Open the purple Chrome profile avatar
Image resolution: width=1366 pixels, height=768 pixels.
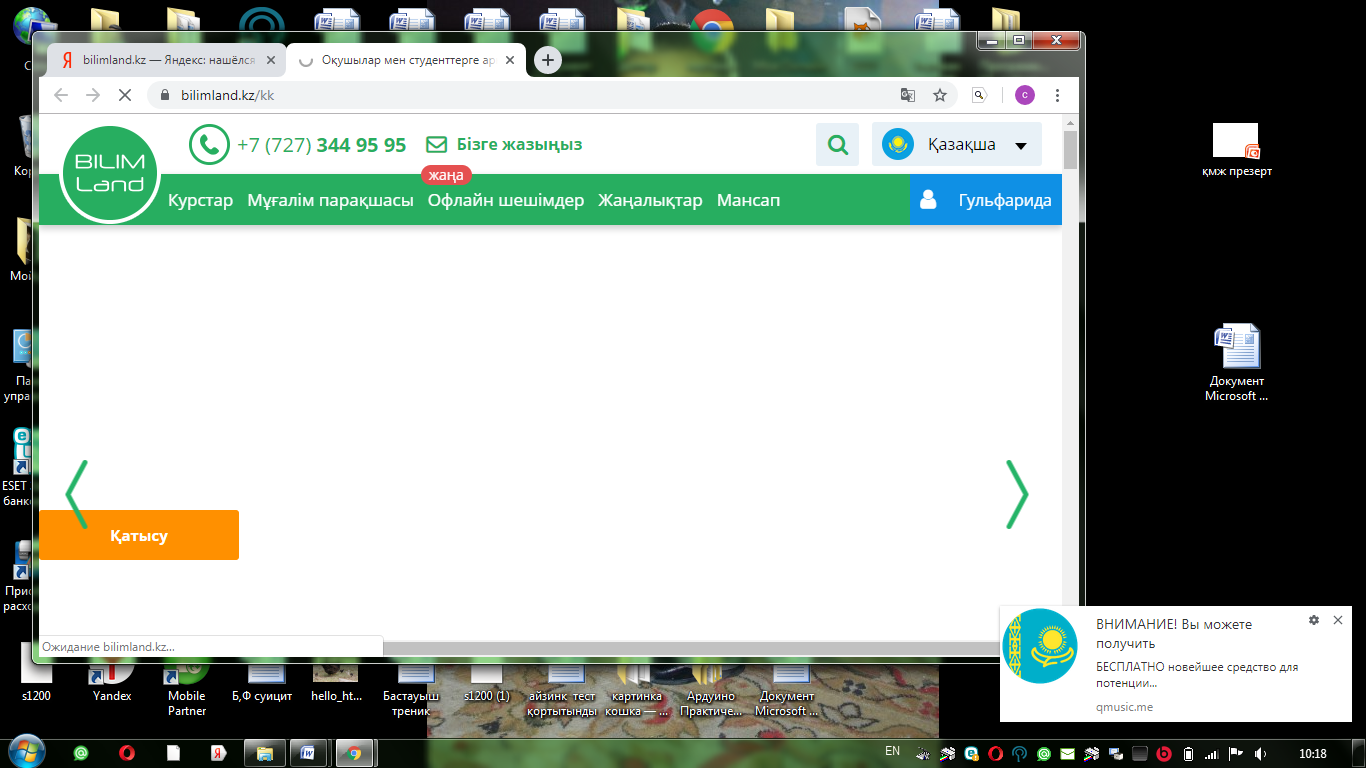point(1024,95)
